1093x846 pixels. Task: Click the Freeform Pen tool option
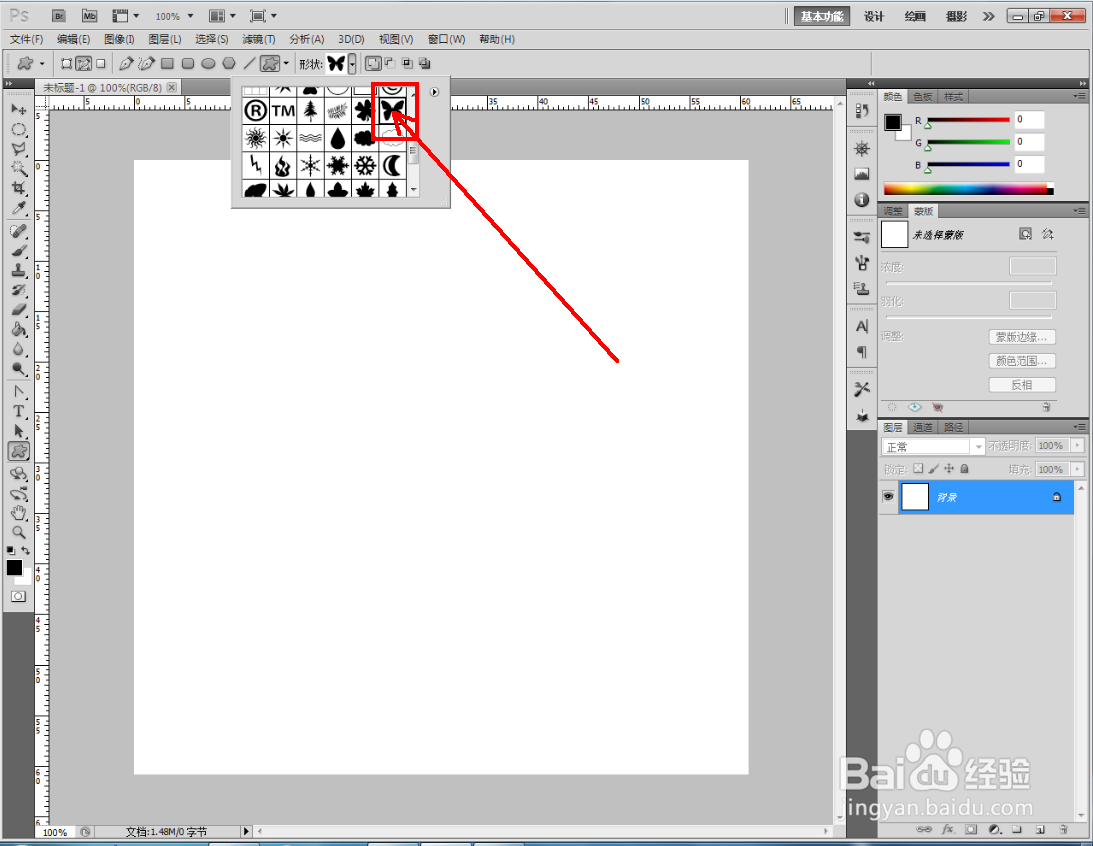[146, 63]
